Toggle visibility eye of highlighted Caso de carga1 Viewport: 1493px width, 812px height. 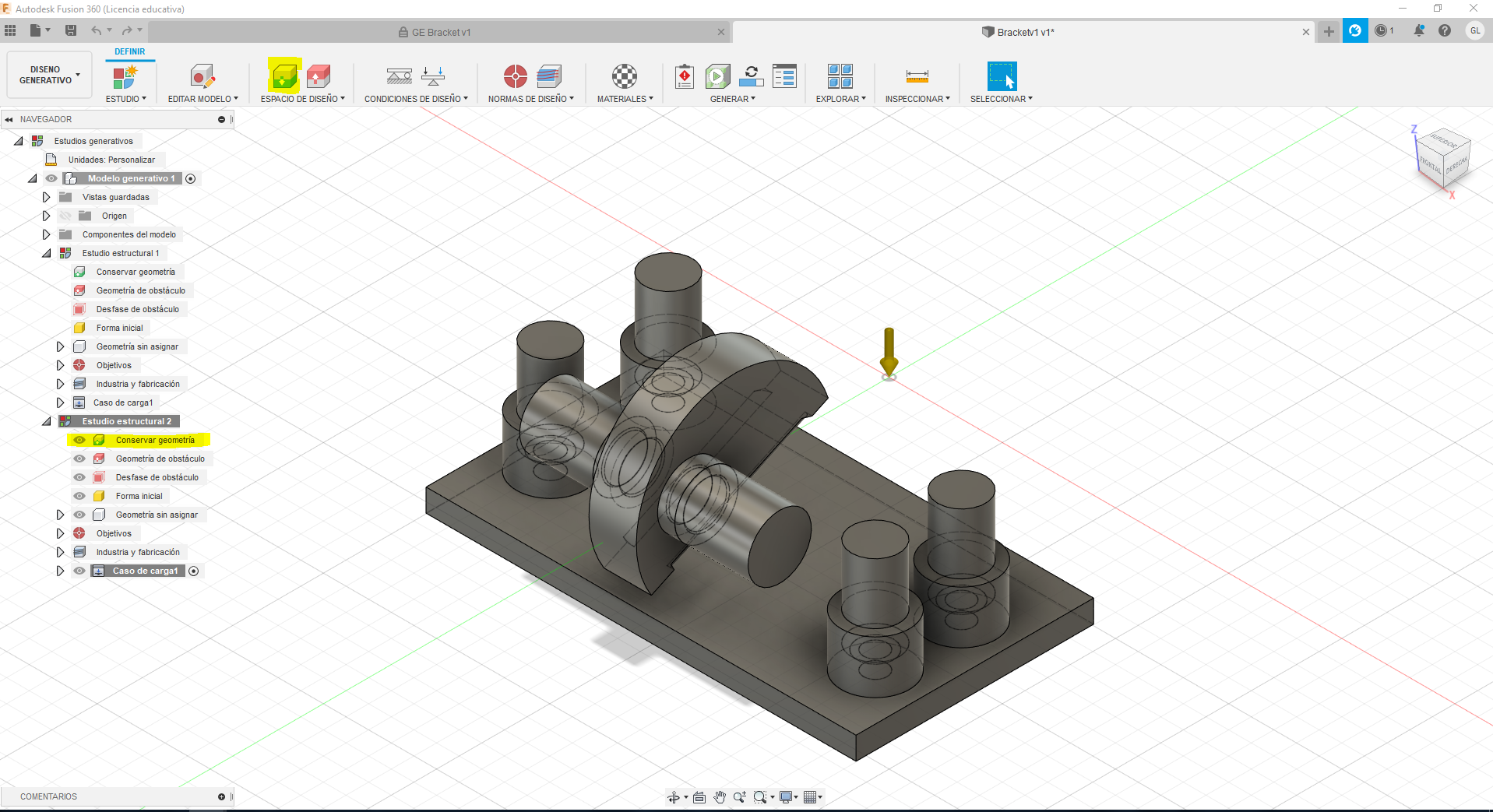[79, 571]
